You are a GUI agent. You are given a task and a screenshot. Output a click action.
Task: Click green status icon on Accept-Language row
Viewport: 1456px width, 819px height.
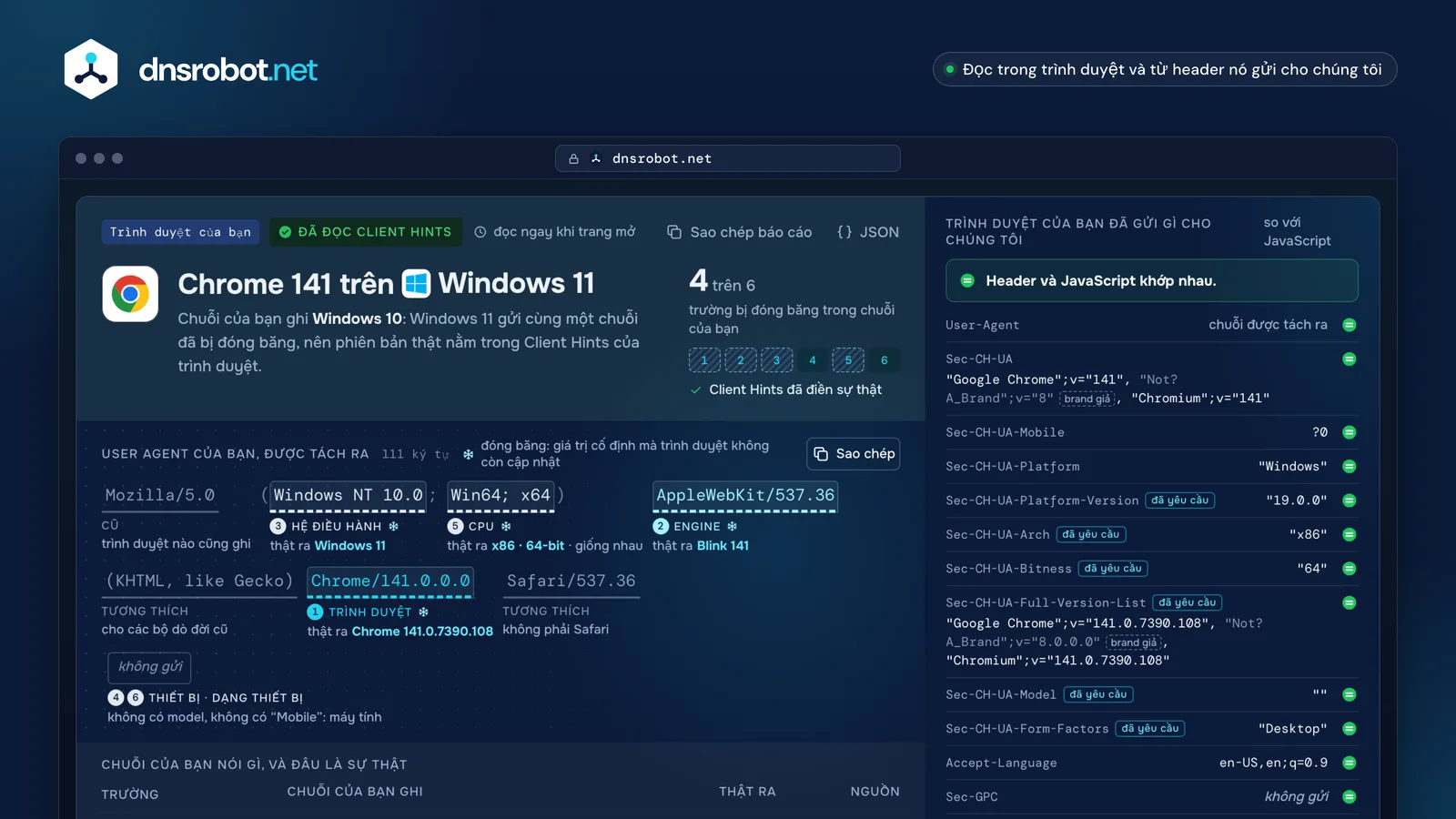coord(1350,763)
